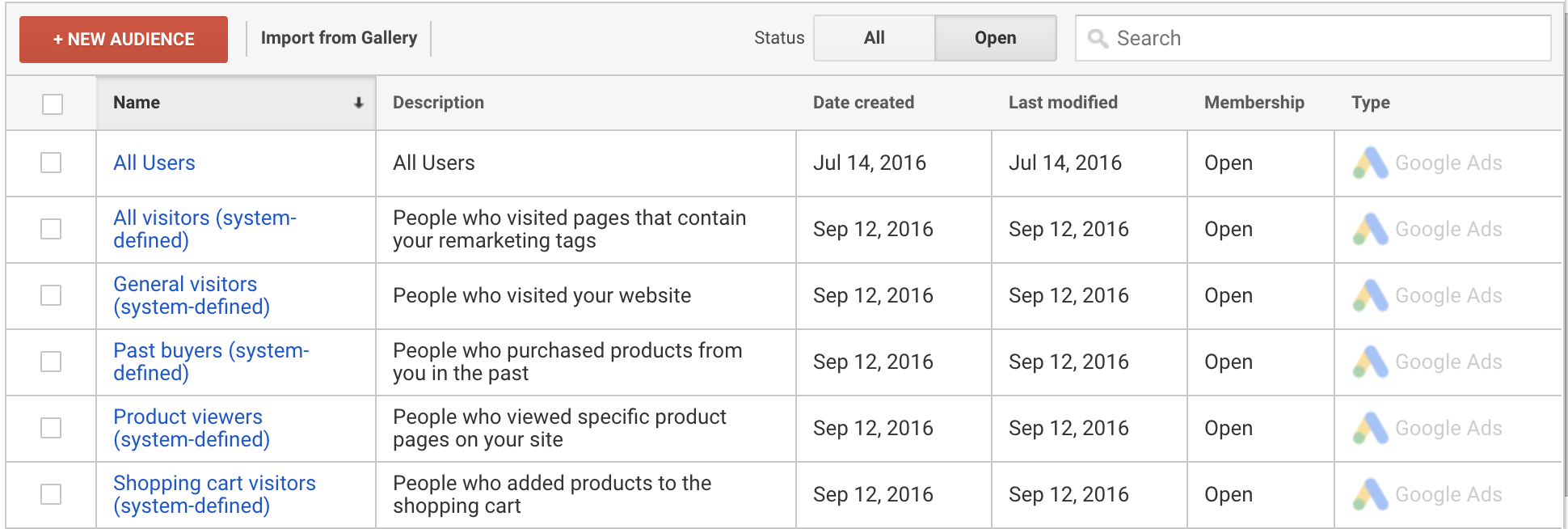Select the Open status filter
Viewport: 1568px width, 529px height.
[995, 38]
